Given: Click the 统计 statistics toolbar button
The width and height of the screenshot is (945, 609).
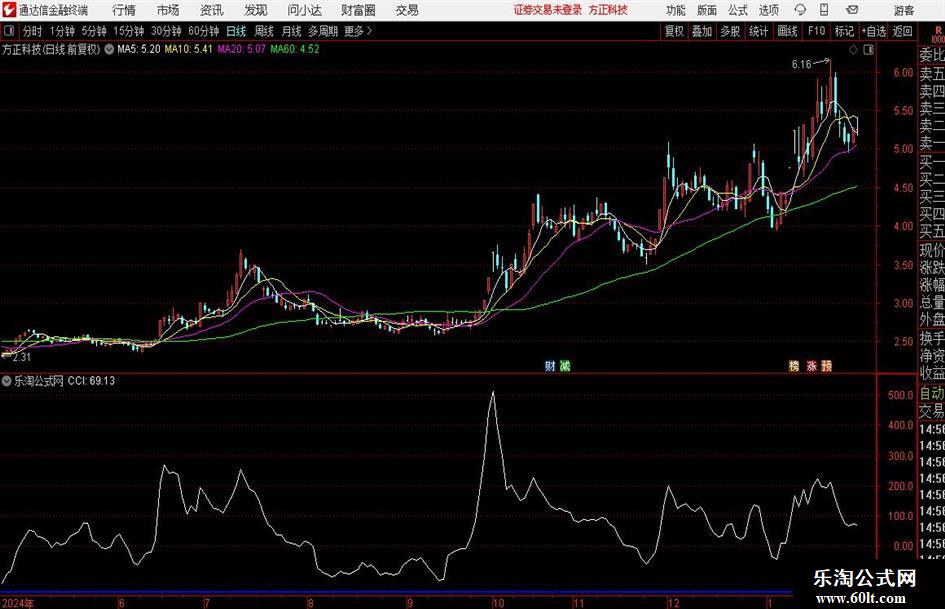Looking at the screenshot, I should [x=758, y=31].
